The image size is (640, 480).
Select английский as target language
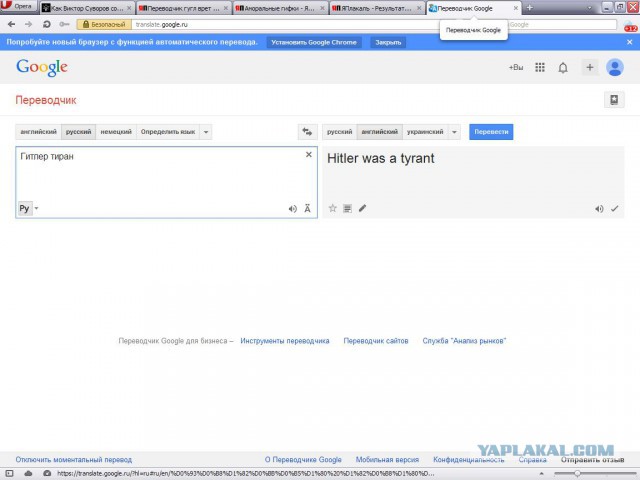point(380,132)
